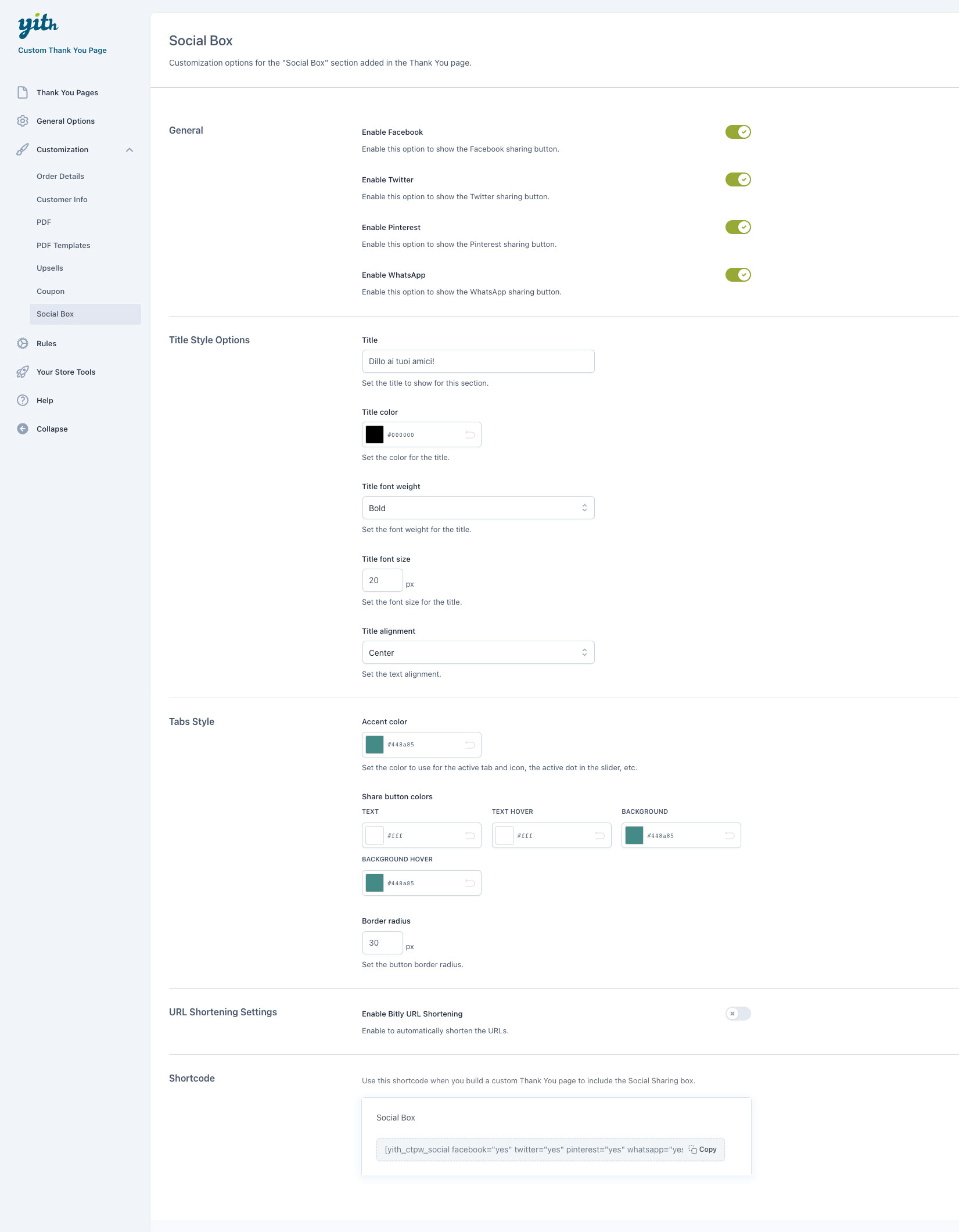Open the Accent color swatch picker
959x1232 pixels.
(375, 745)
